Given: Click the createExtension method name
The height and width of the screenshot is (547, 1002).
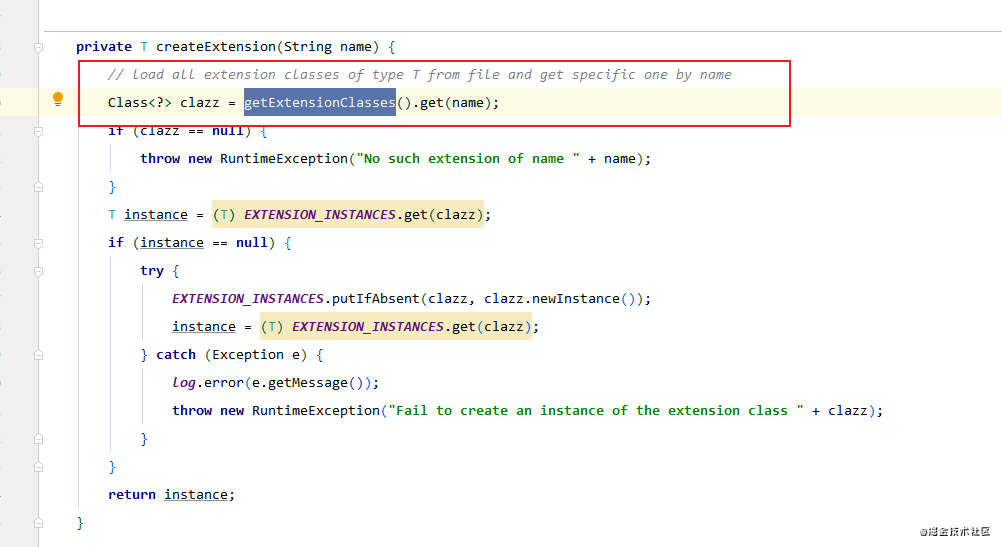Looking at the screenshot, I should 216,47.
